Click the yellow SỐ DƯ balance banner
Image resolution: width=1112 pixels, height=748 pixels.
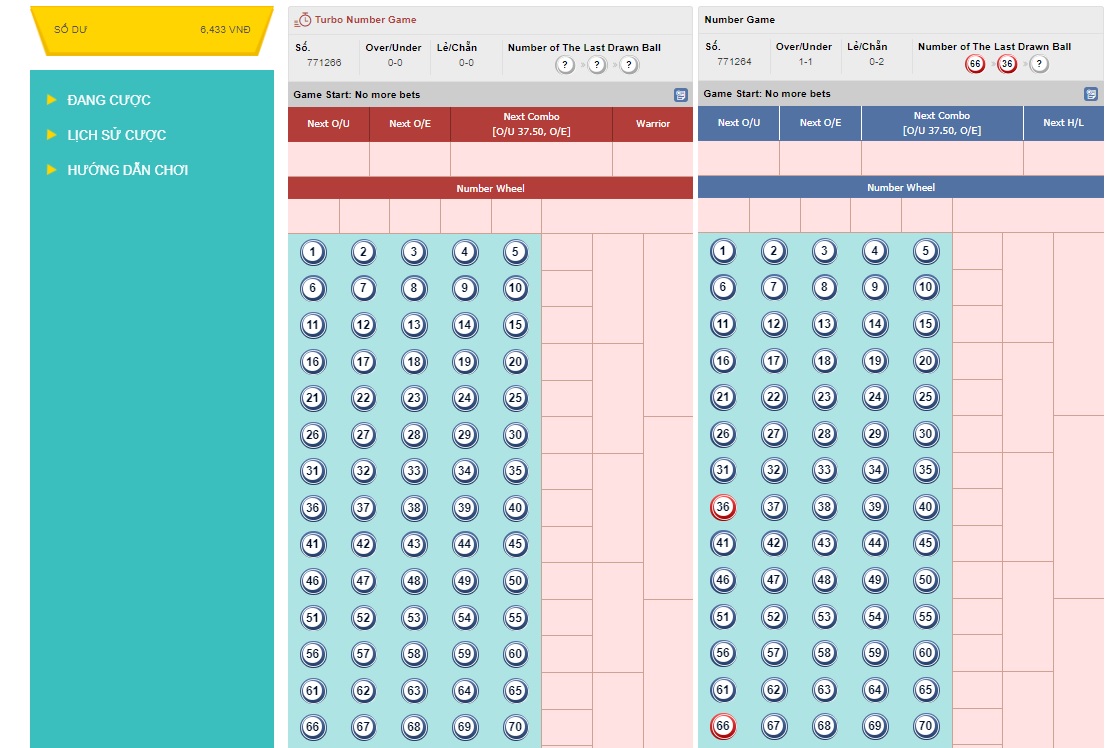(152, 30)
